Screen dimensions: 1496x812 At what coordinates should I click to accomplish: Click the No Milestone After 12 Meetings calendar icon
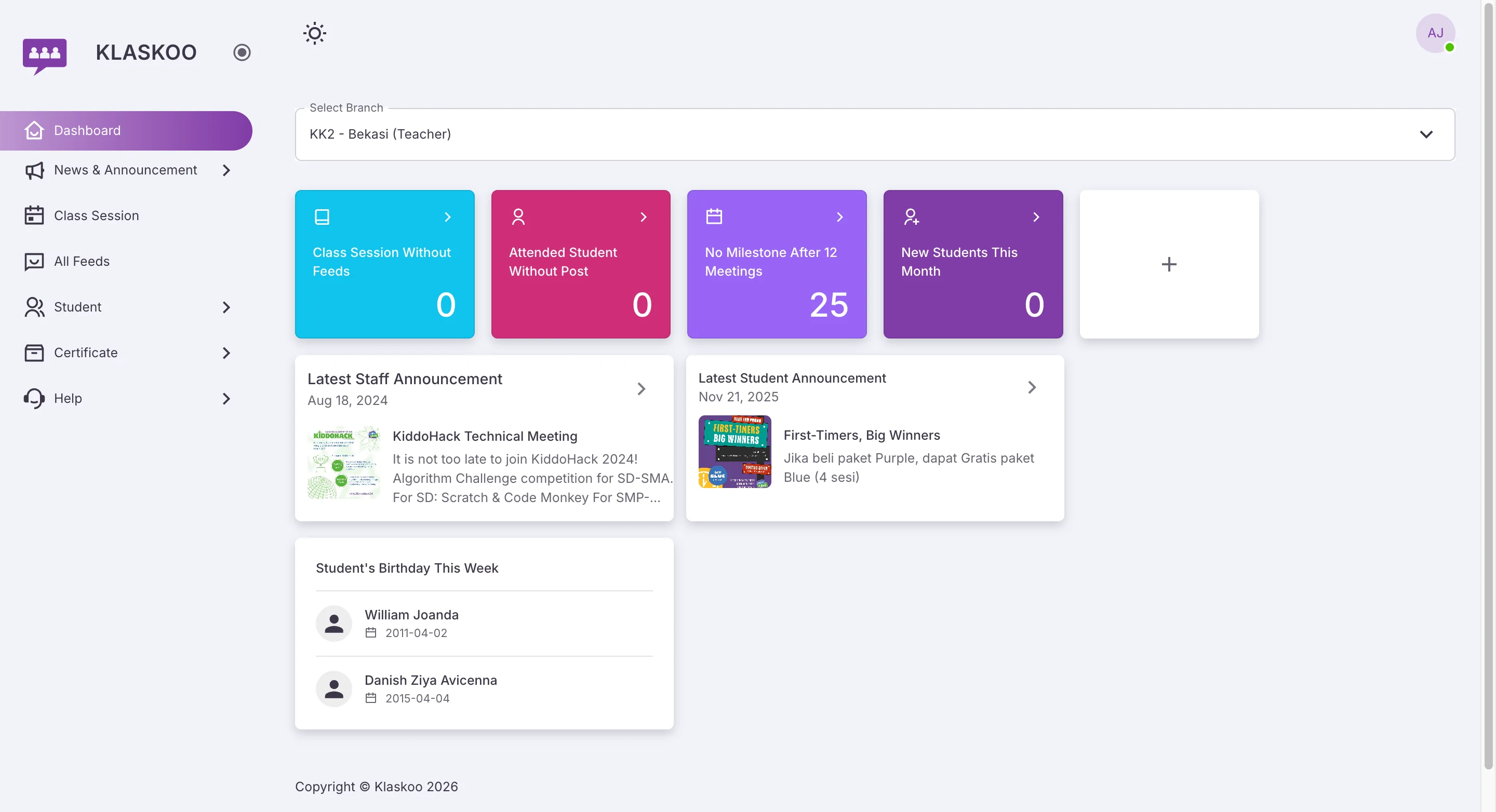[x=714, y=216]
